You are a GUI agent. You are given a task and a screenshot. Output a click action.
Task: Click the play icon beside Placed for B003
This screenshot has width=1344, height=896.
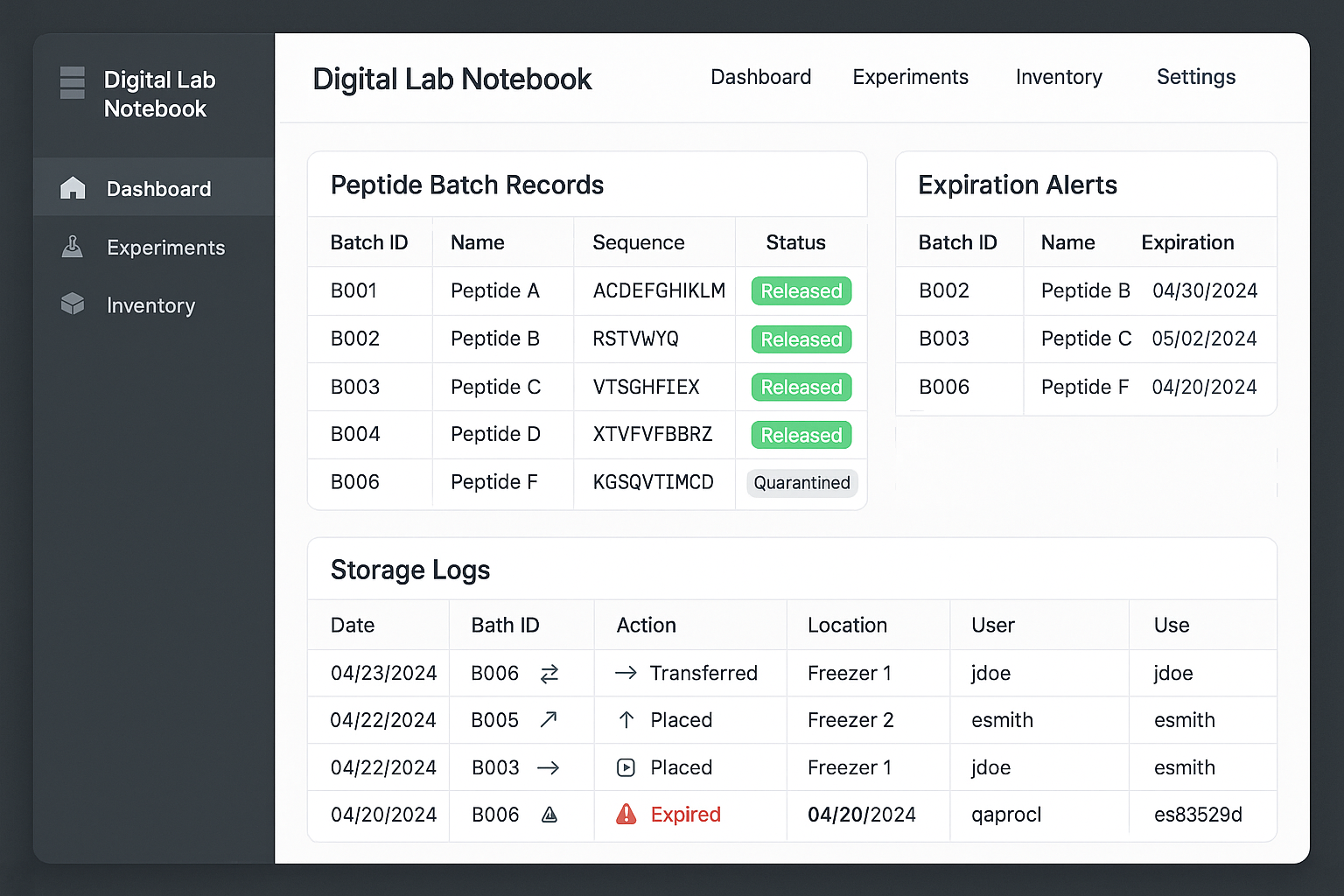[x=626, y=766]
